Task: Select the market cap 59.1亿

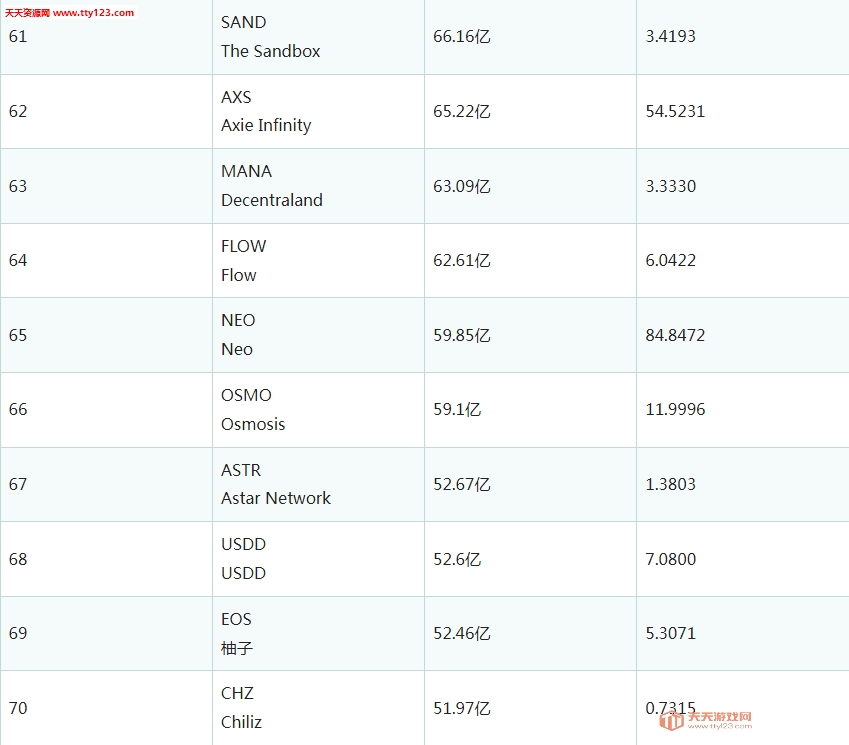Action: click(x=457, y=409)
